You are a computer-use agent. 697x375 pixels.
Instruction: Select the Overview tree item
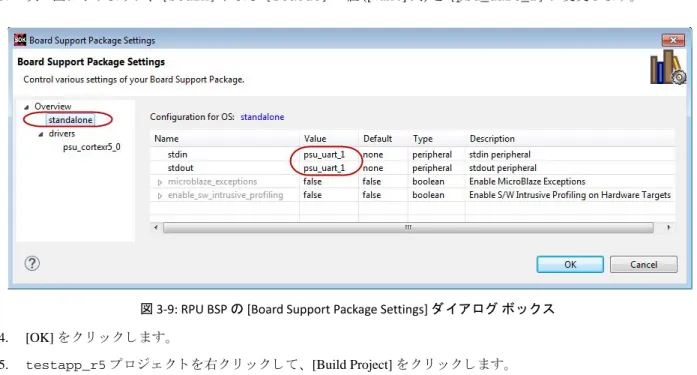tap(52, 107)
